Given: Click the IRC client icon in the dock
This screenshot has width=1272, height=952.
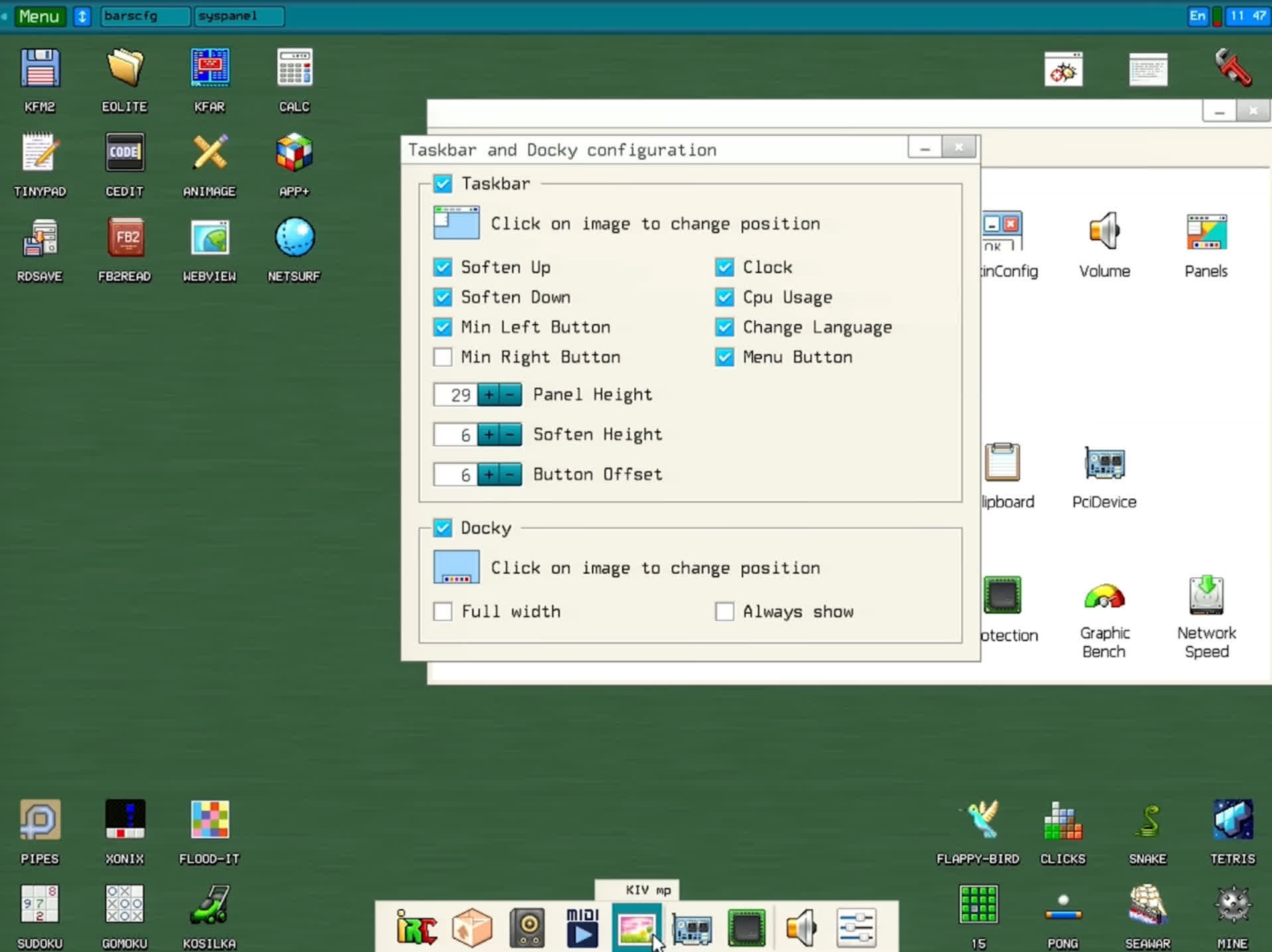Looking at the screenshot, I should (417, 927).
